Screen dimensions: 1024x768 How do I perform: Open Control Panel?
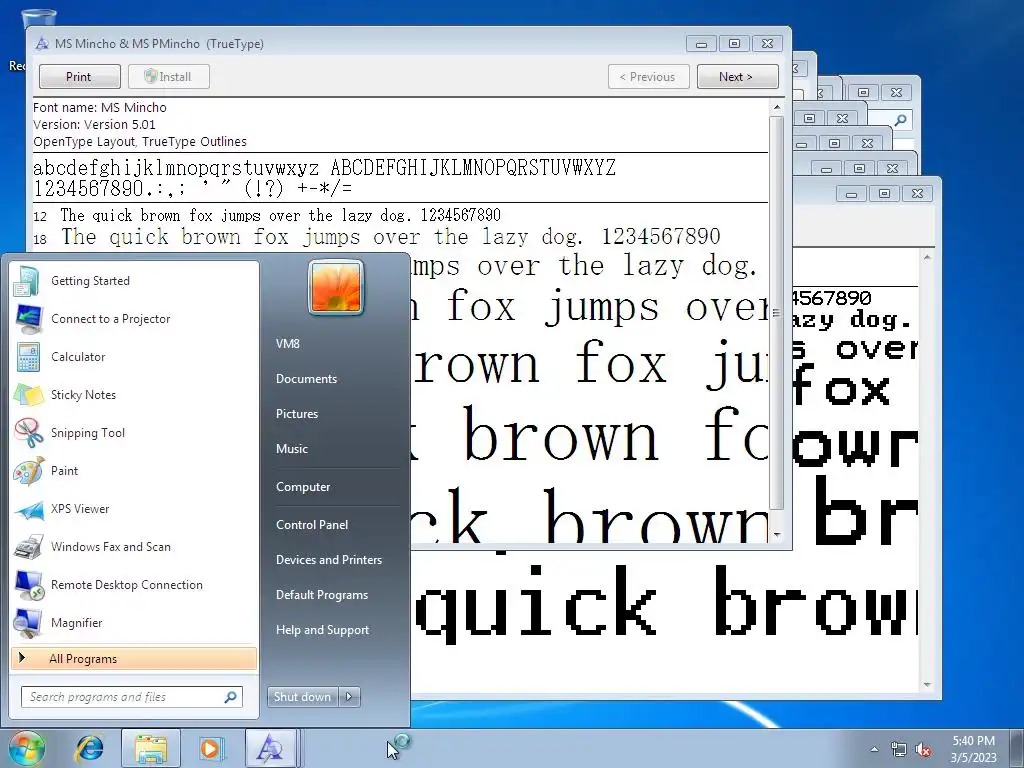[x=312, y=525]
